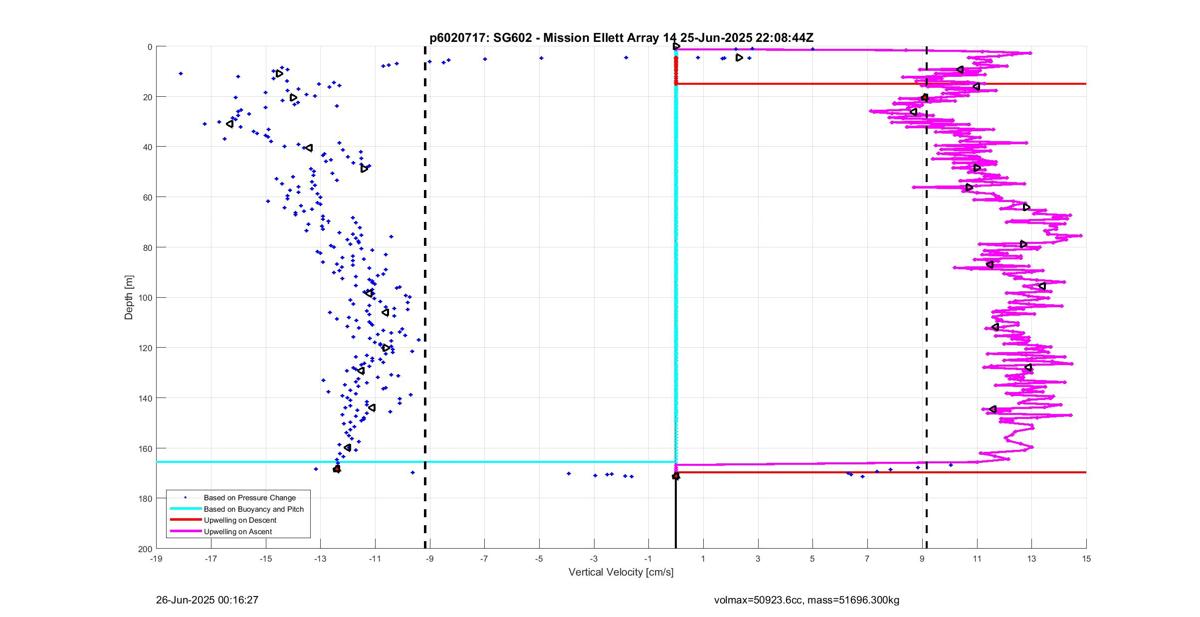Click the marker at zero velocity near 172 m depth
1200x617 pixels.
(676, 476)
